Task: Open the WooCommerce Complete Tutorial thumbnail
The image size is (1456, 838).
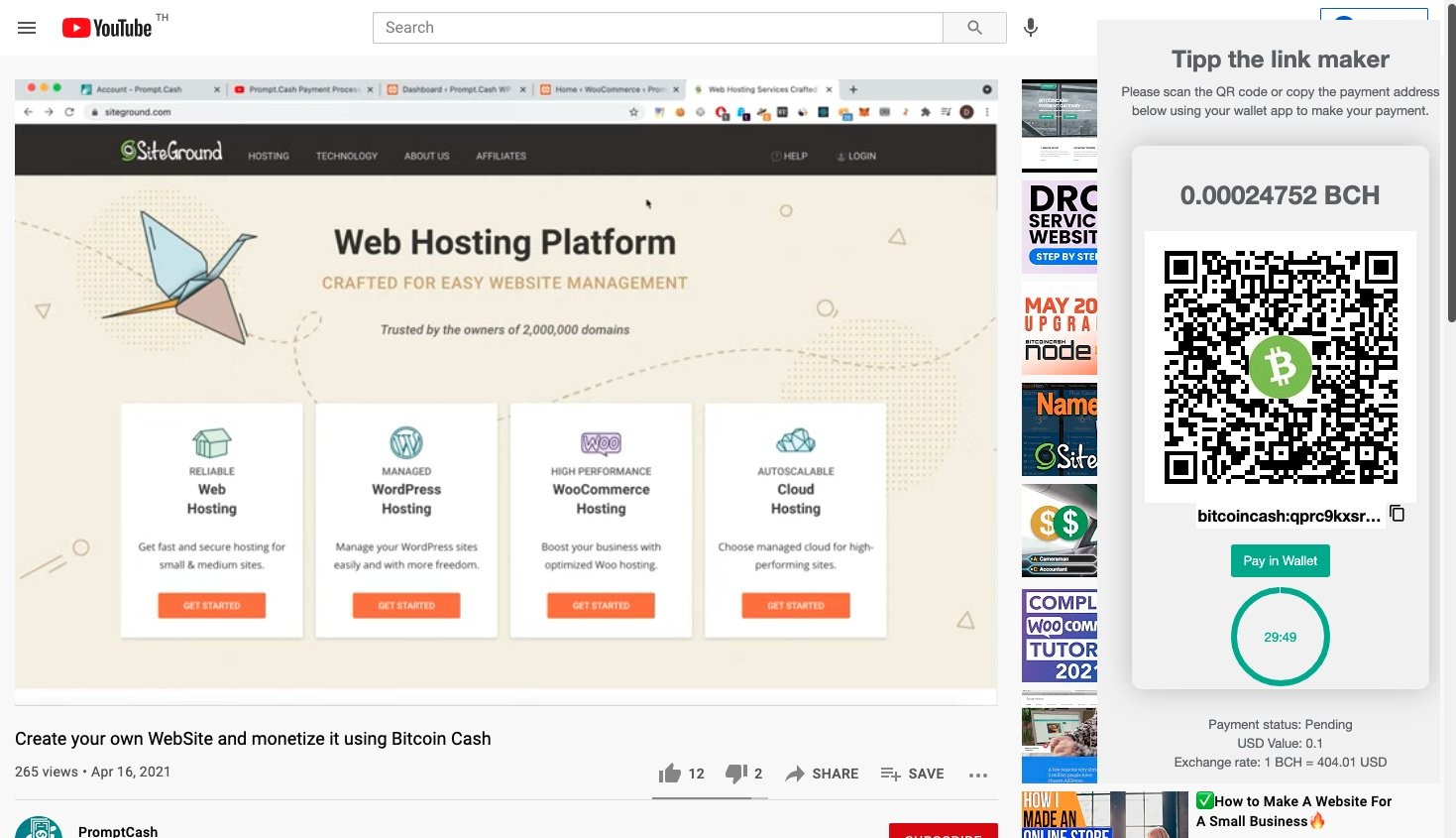Action: pos(1060,636)
